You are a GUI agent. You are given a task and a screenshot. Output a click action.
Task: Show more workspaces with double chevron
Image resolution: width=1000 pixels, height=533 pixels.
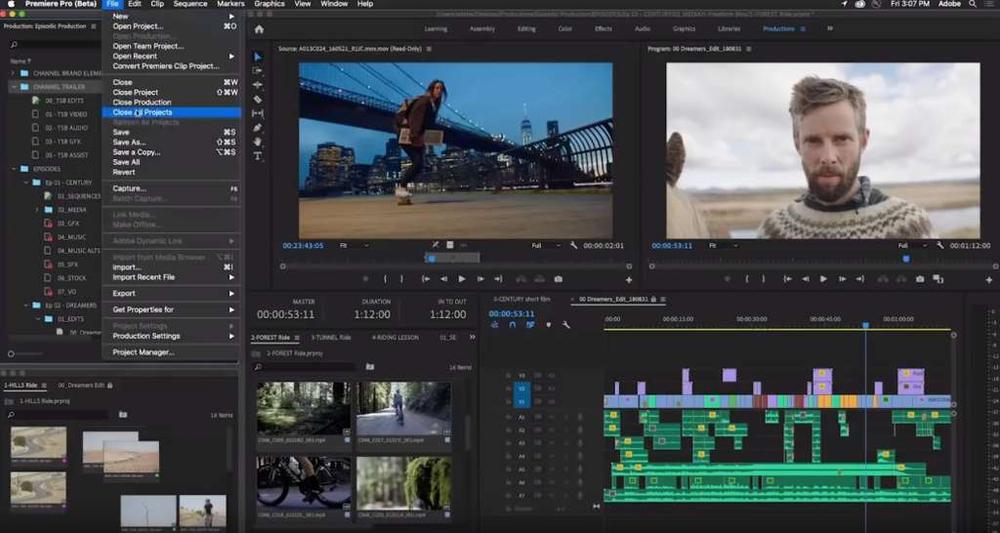(x=830, y=28)
